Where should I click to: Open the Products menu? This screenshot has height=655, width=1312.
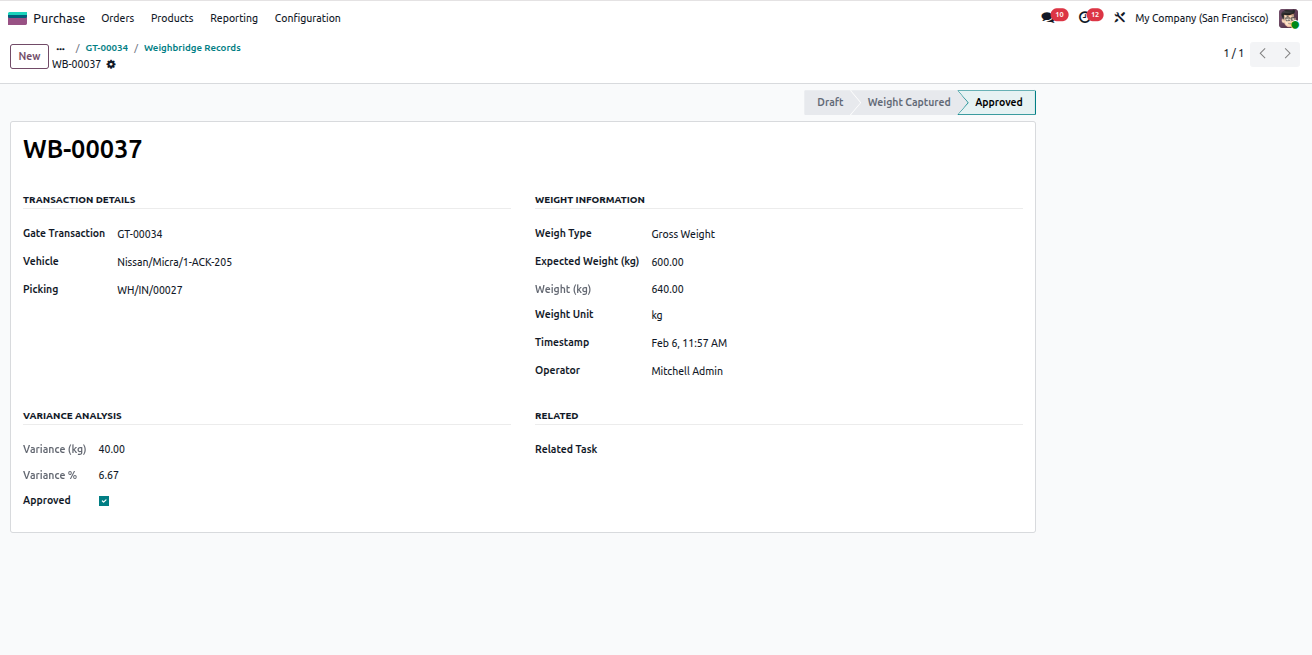pyautogui.click(x=172, y=18)
